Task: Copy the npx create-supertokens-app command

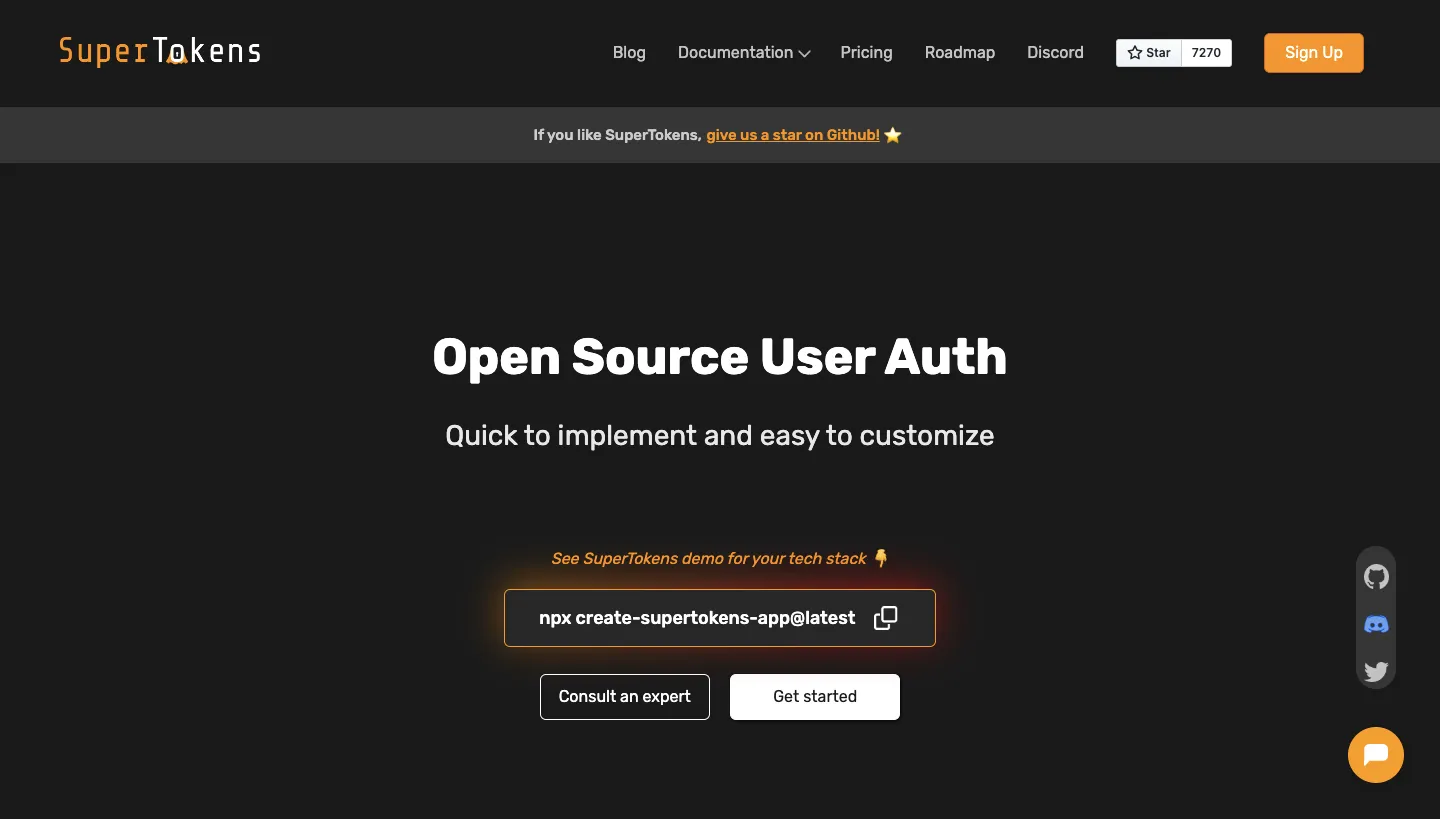Action: 885,618
